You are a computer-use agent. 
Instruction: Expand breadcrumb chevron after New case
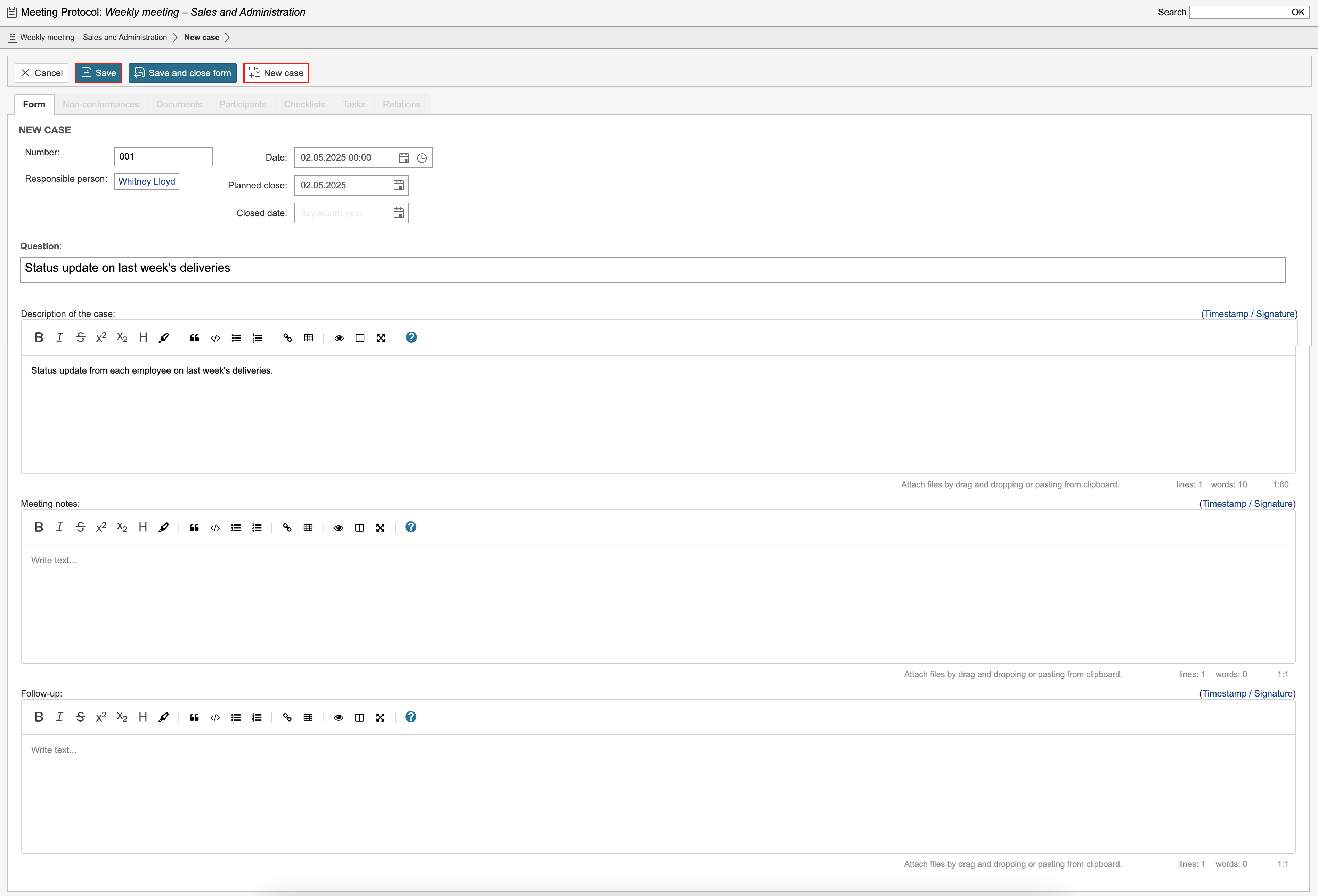coord(227,38)
